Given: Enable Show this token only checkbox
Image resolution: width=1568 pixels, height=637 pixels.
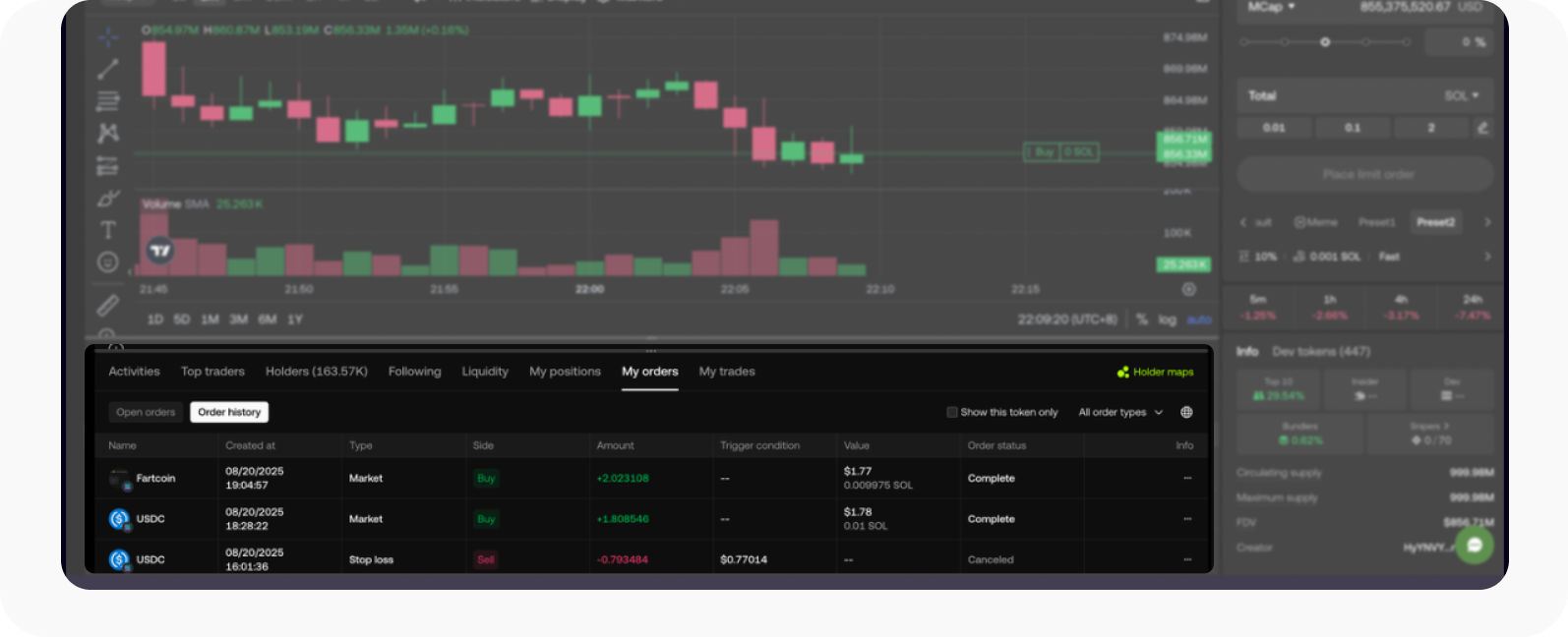Looking at the screenshot, I should (x=951, y=412).
